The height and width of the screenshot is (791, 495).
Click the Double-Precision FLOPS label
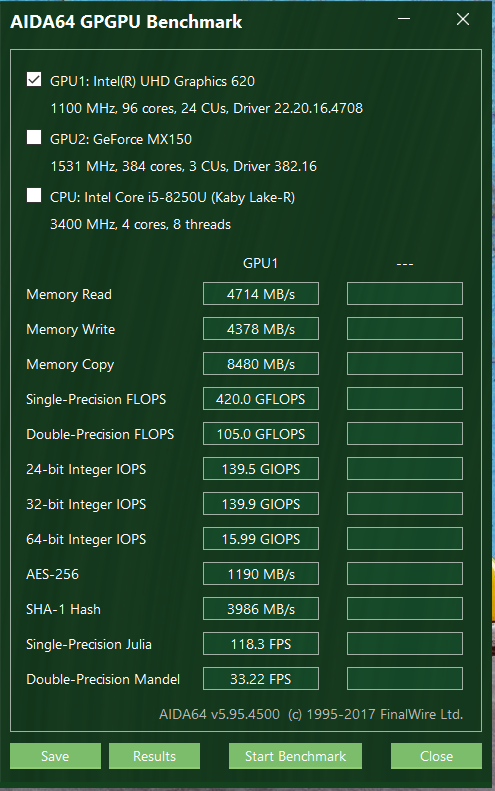pos(100,434)
